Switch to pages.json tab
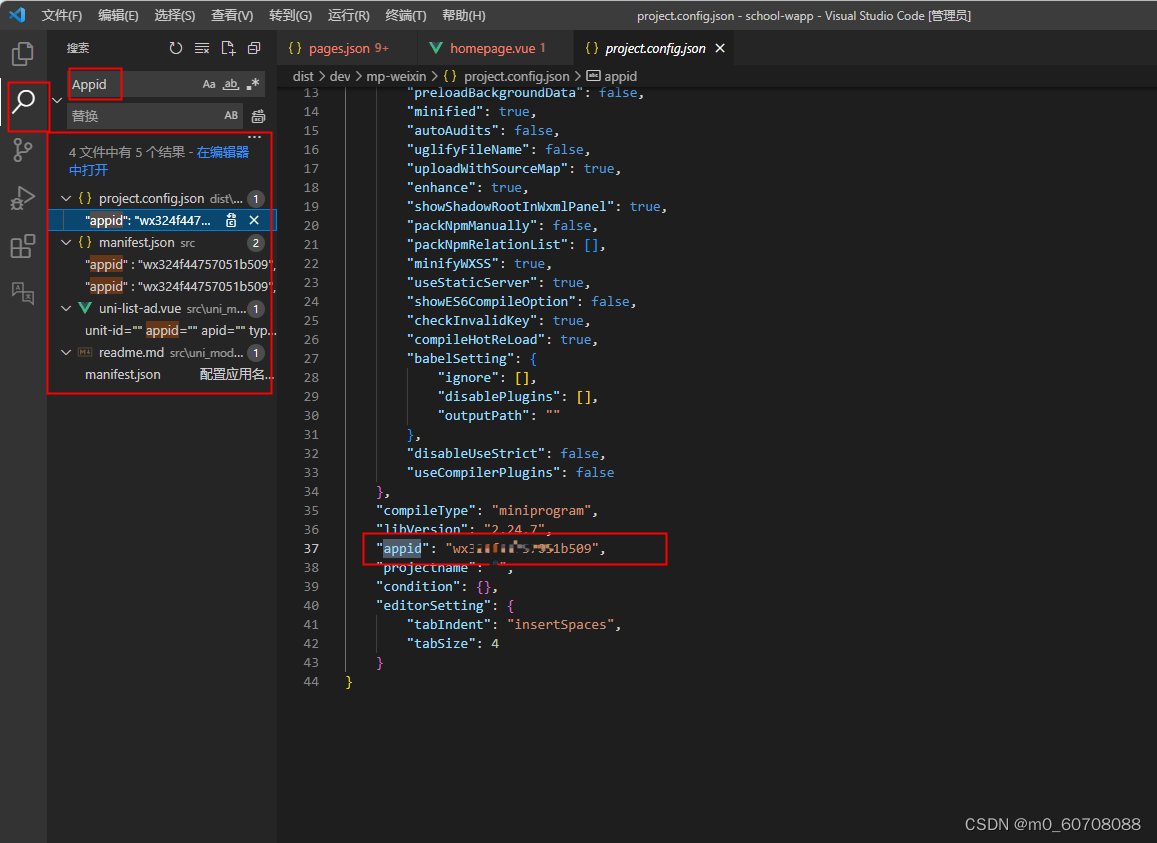1157x843 pixels. [x=348, y=48]
